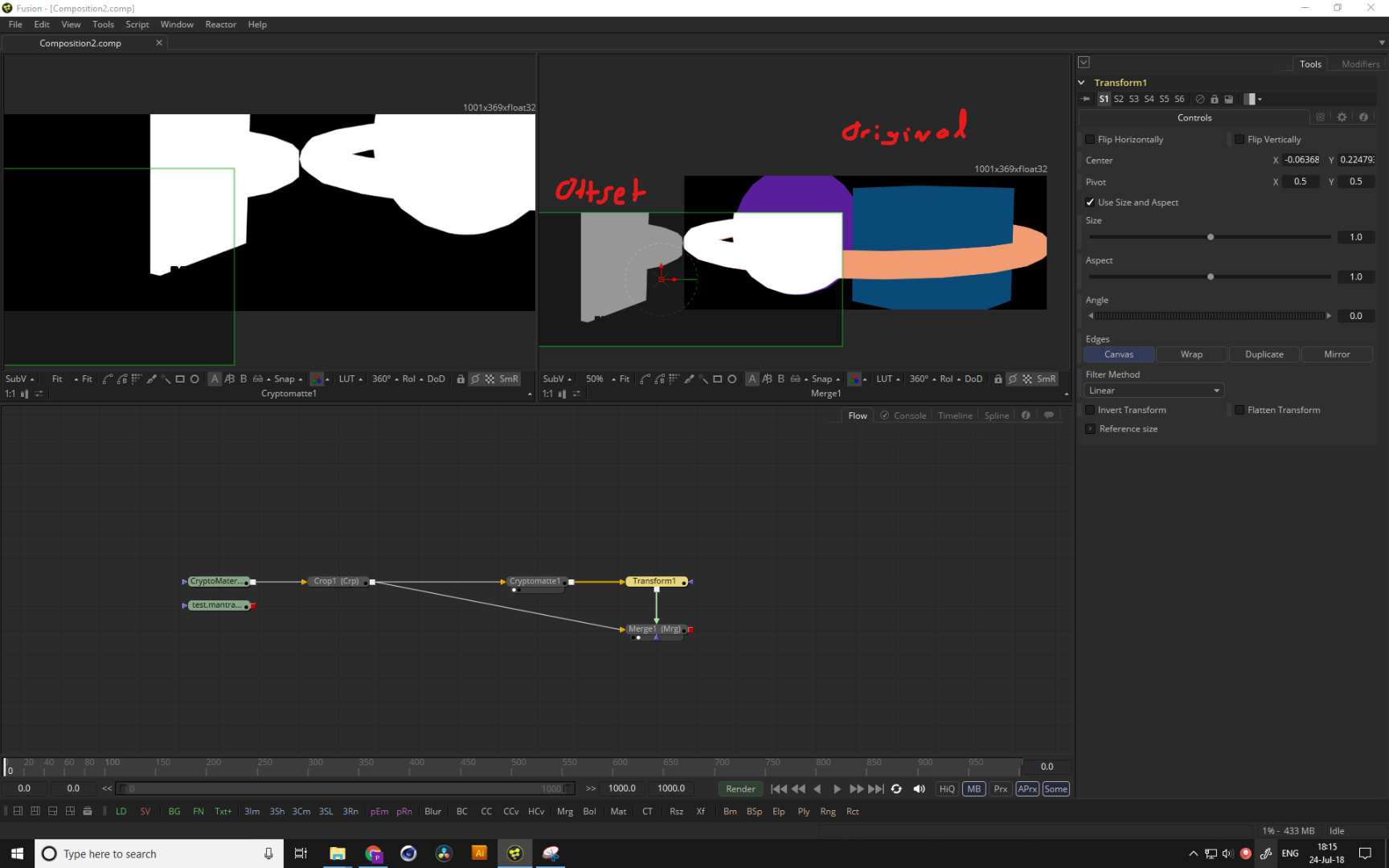Select the color picker eyedropper in the left viewer toolbar
Viewport: 1389px width, 868px height.
point(151,379)
